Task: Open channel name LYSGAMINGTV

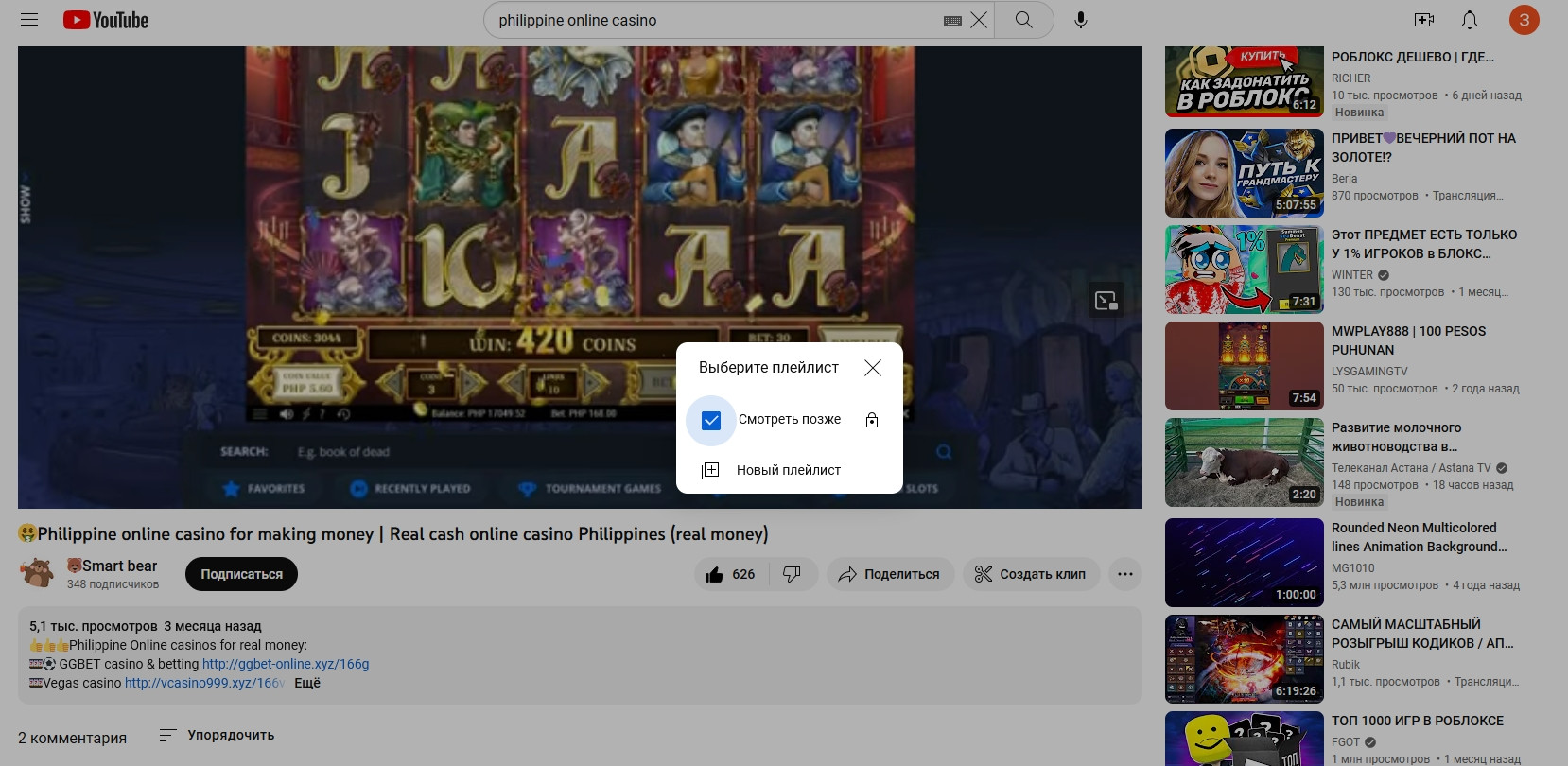Action: (x=1369, y=372)
